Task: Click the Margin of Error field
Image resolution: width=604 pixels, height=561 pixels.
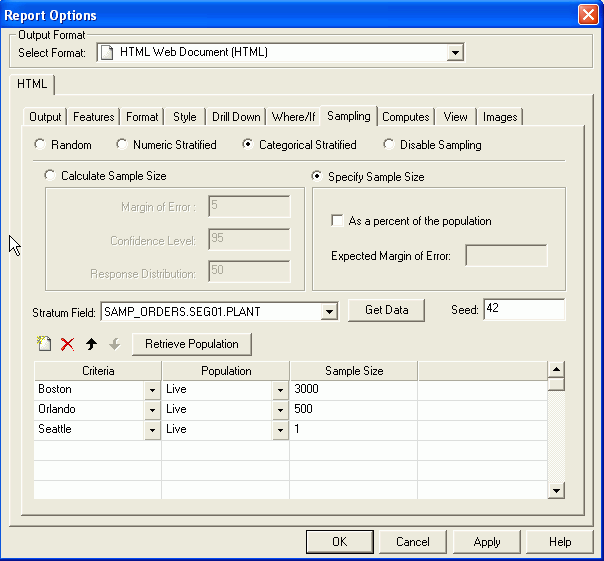Action: click(249, 206)
